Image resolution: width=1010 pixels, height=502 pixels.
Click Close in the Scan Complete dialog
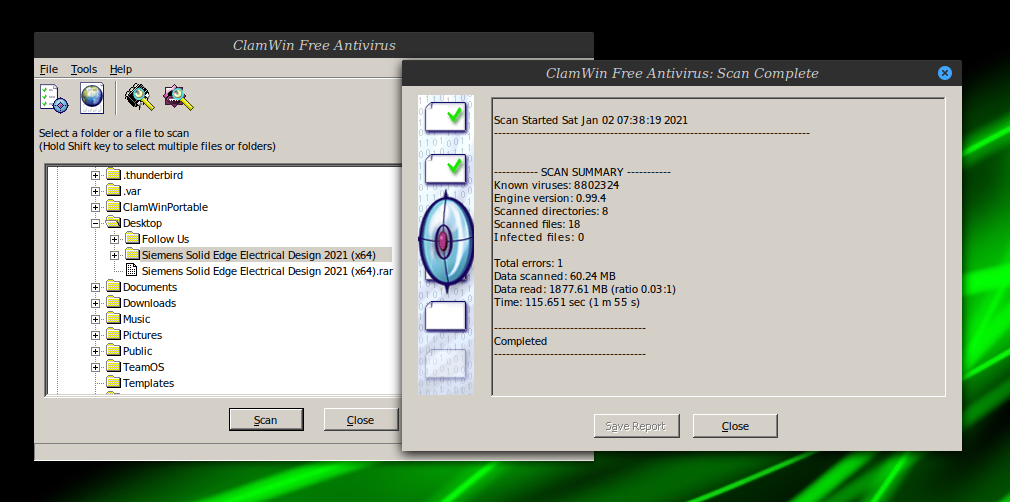tap(735, 426)
